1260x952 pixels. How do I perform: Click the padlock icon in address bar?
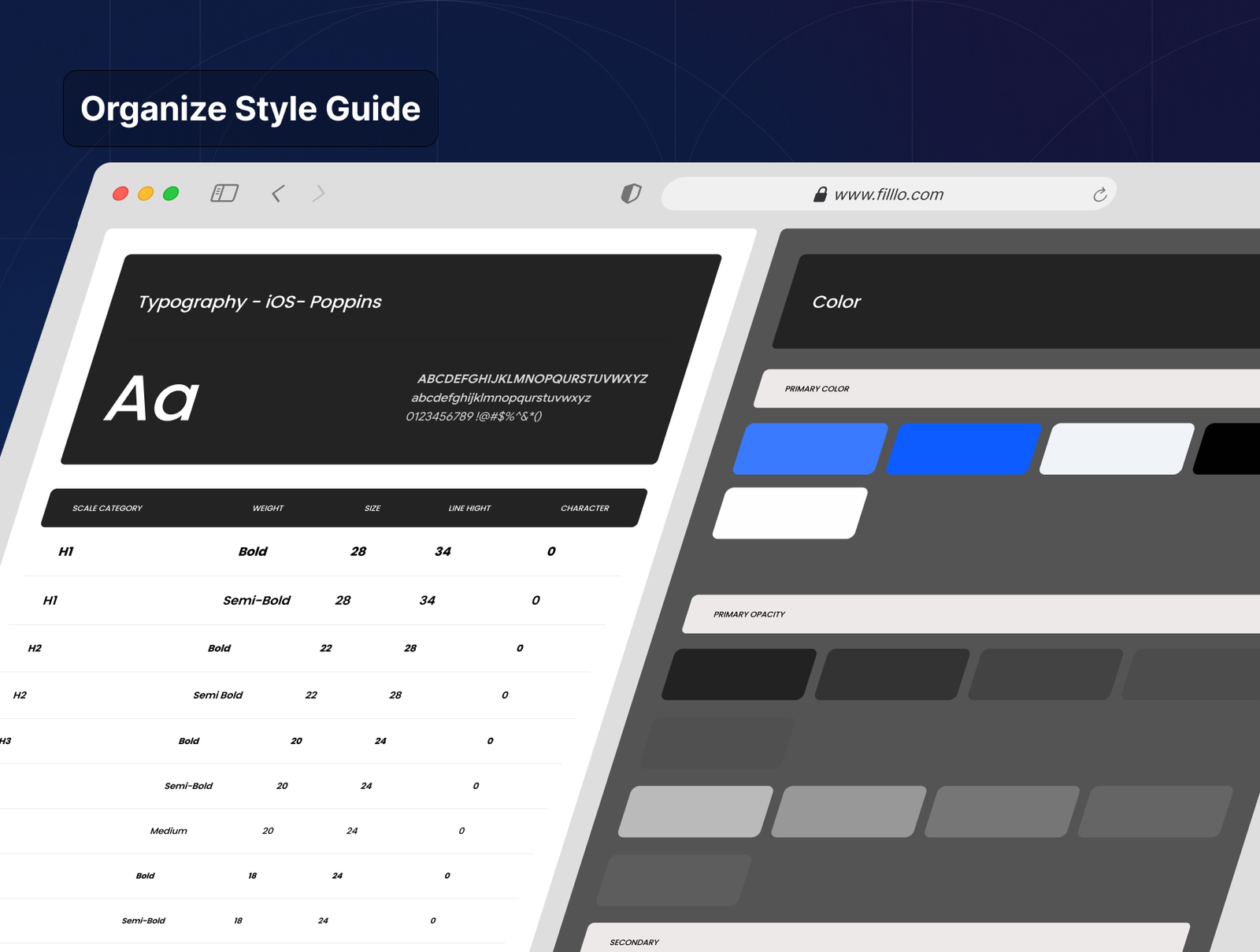click(820, 194)
